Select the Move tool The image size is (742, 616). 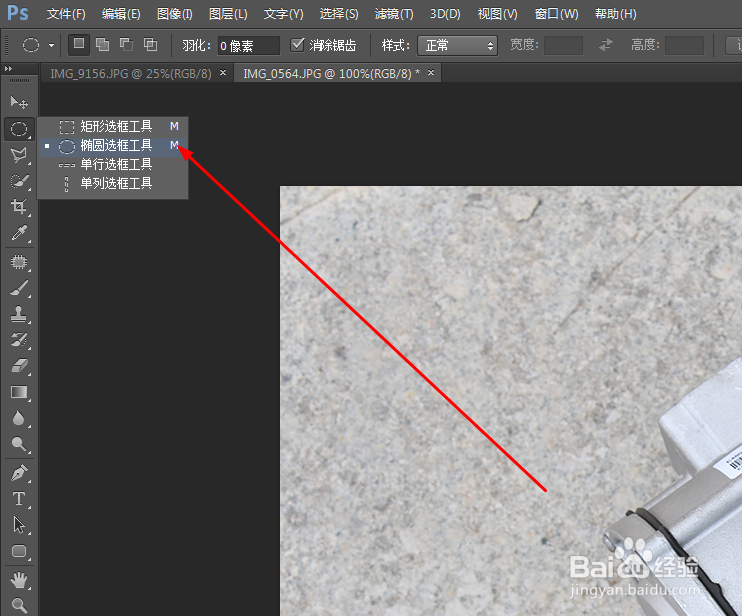19,102
